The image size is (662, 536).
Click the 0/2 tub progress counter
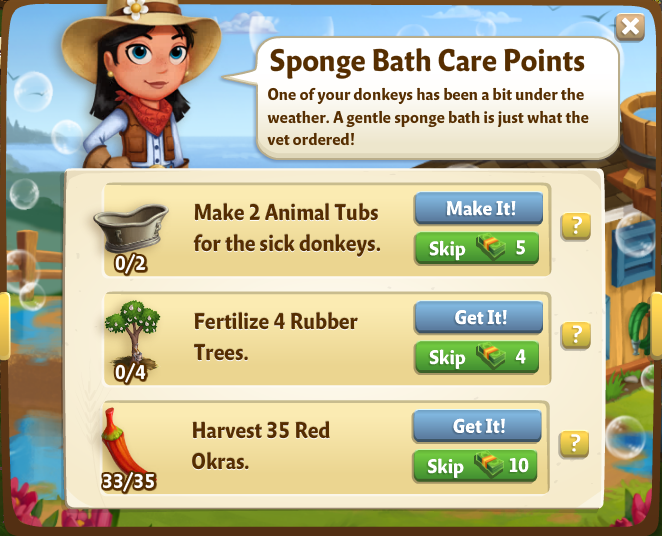click(130, 264)
